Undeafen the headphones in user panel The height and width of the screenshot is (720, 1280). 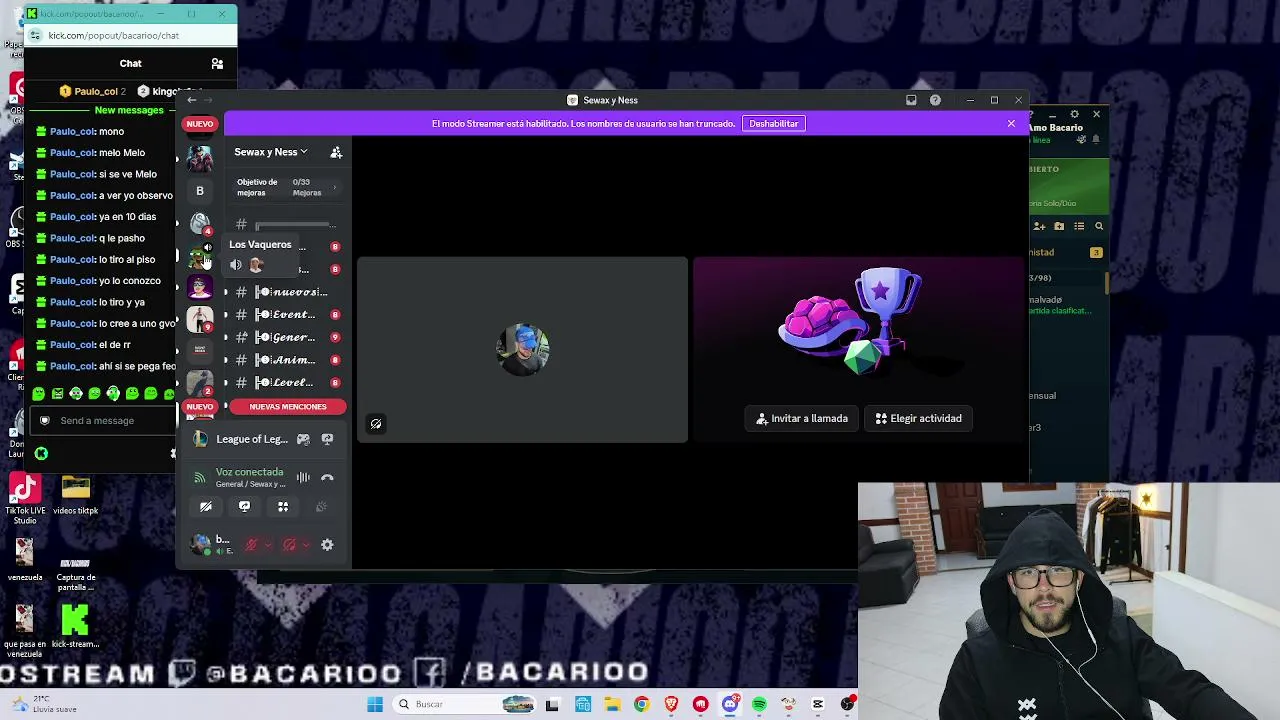pyautogui.click(x=289, y=545)
